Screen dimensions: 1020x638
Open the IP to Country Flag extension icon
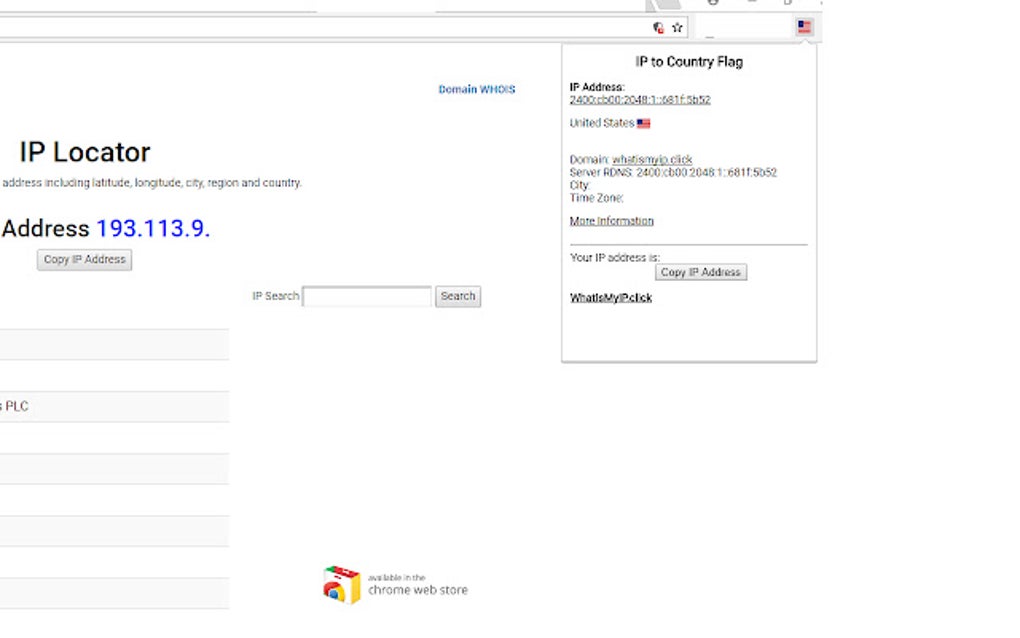[803, 27]
